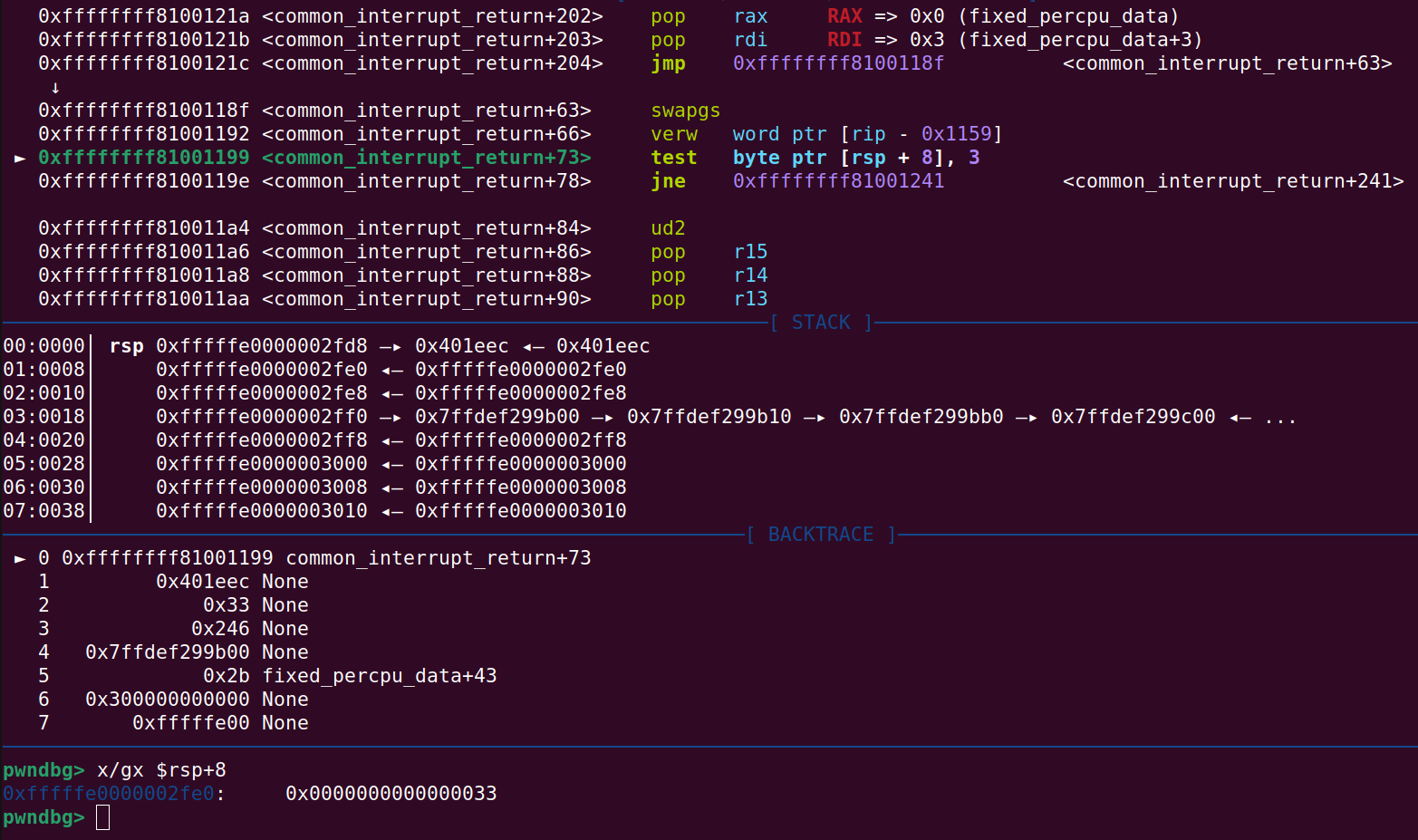Image resolution: width=1418 pixels, height=840 pixels.
Task: Click the ellipsis ending the stack pointer chain
Action: point(1280,417)
